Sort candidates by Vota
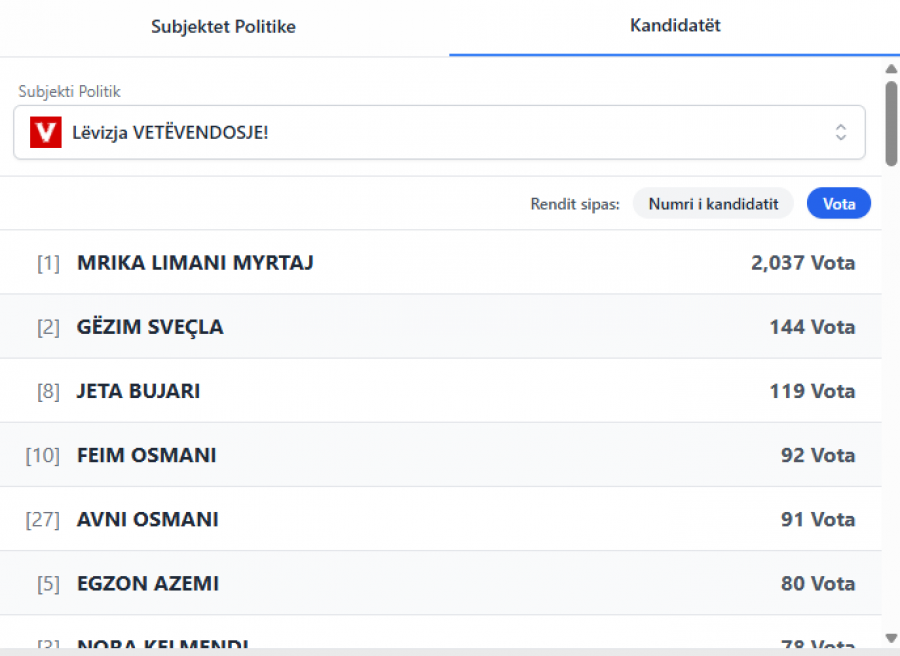The image size is (900, 656). click(x=838, y=204)
